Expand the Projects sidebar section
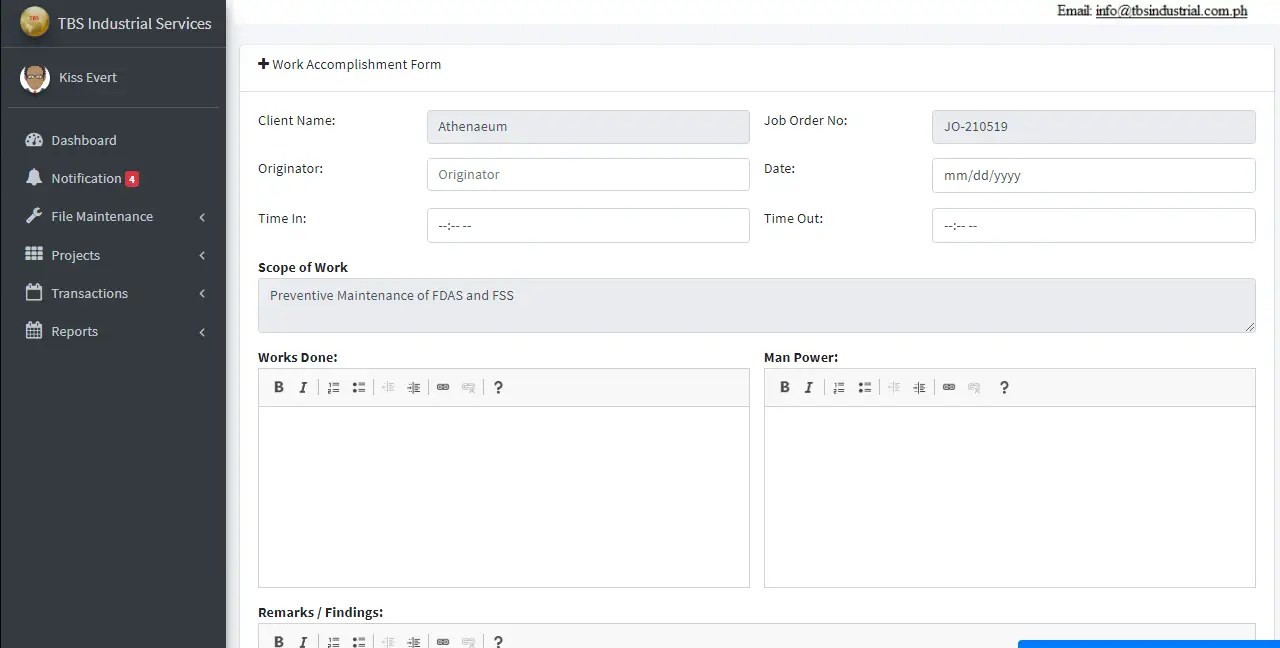 (74, 255)
